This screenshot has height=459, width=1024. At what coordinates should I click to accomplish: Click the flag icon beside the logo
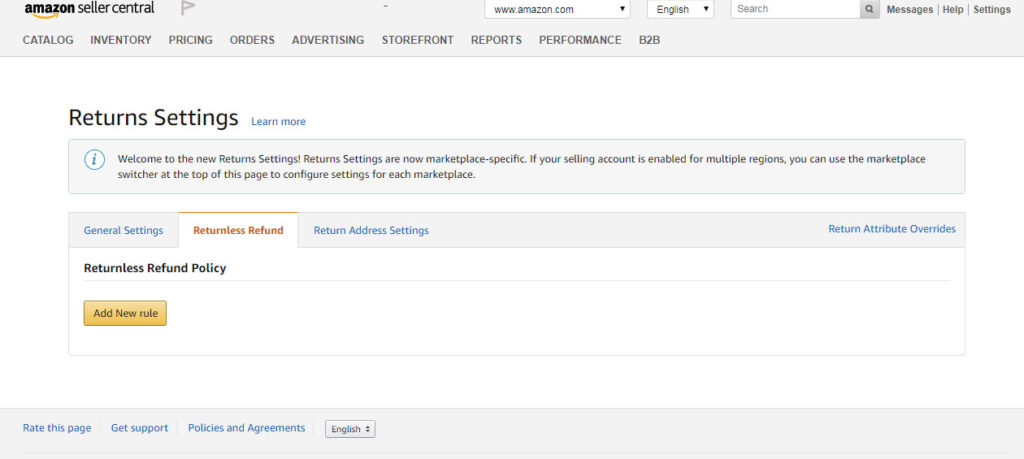188,9
